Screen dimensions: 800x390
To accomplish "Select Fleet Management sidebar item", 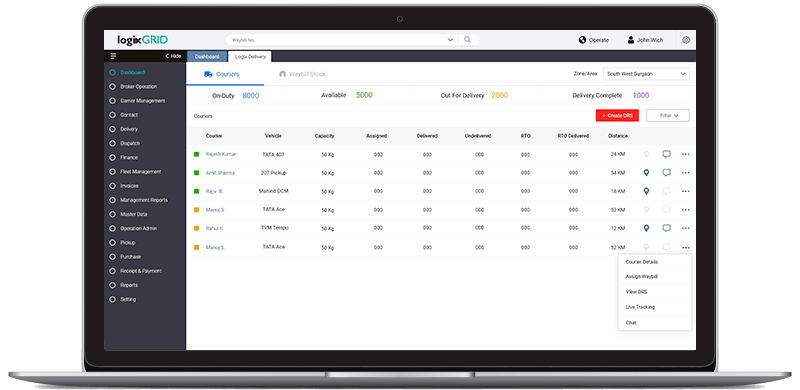I will 140,172.
